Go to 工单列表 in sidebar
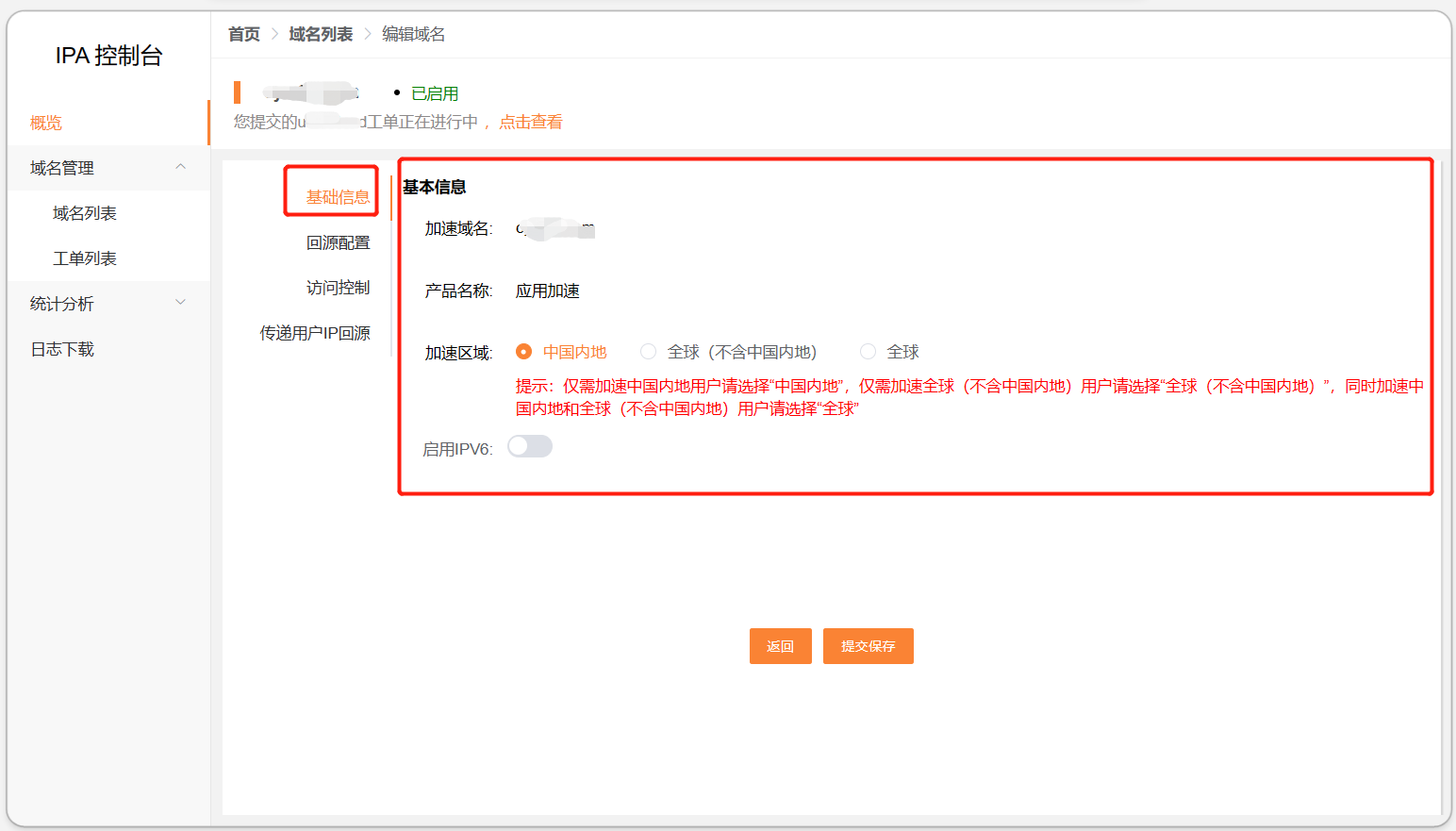 coord(85,258)
